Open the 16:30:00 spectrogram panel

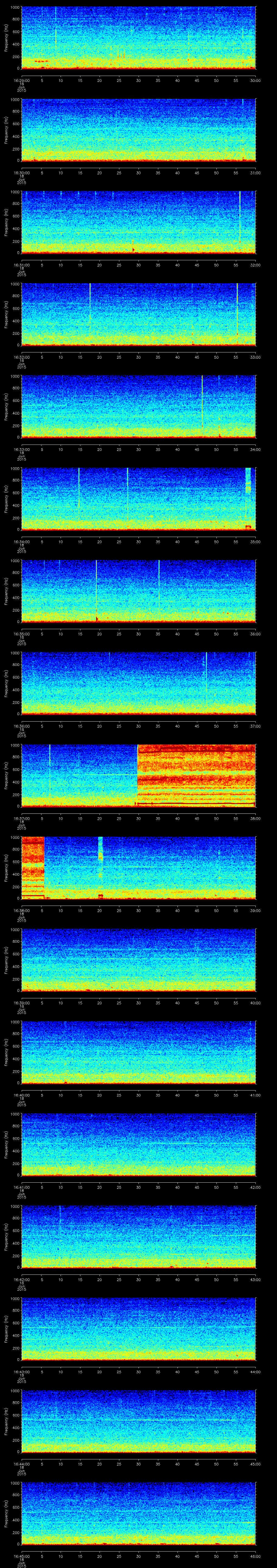(138, 130)
